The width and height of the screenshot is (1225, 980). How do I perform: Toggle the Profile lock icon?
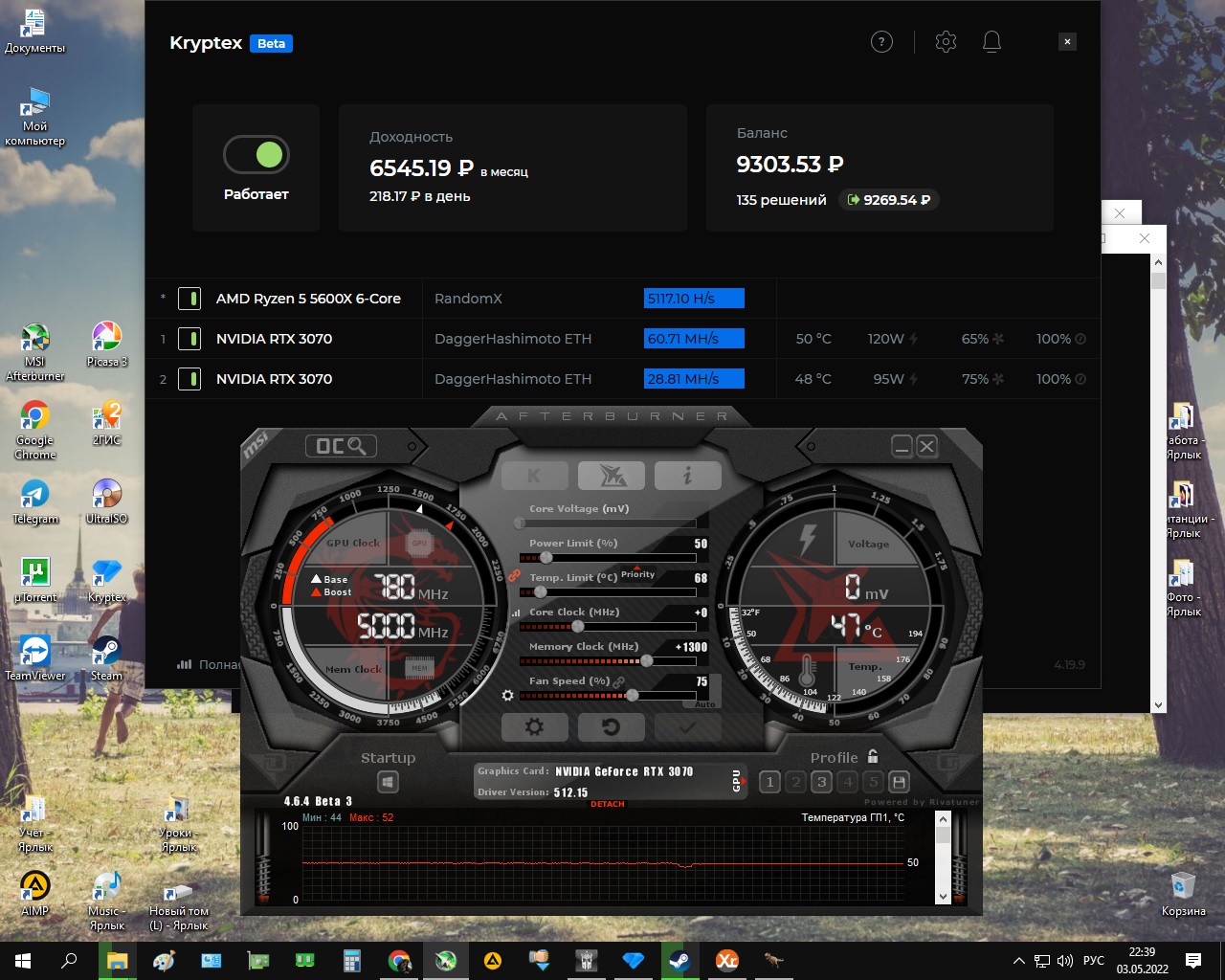pos(873,756)
